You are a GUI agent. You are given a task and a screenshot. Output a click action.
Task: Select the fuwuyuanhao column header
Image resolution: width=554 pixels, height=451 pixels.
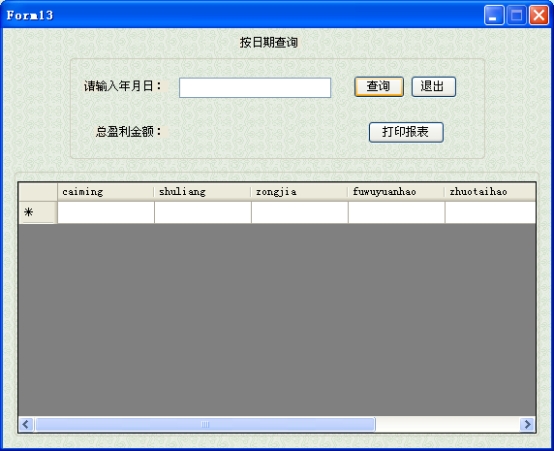click(x=396, y=192)
